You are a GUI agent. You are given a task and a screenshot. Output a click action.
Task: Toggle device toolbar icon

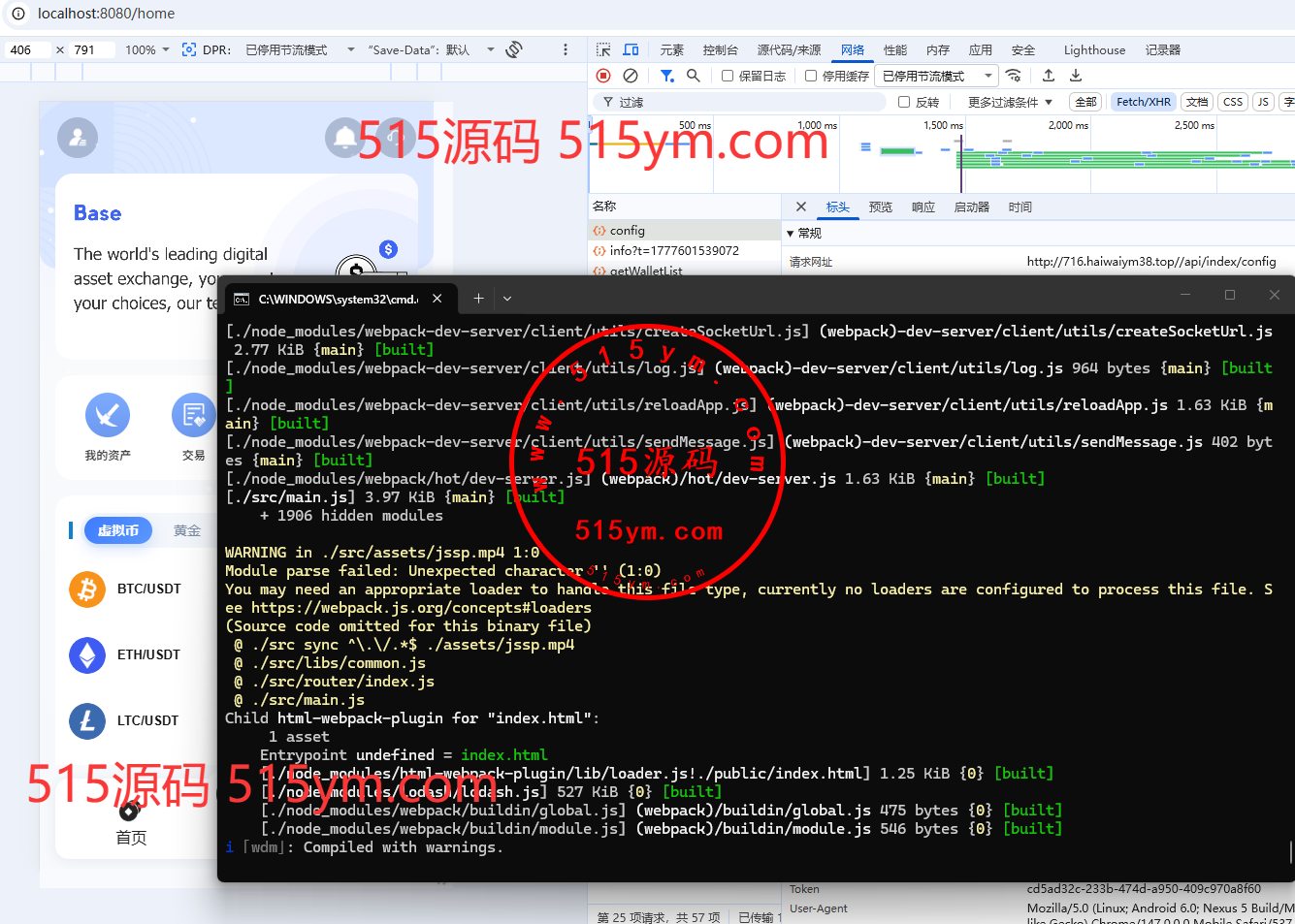(x=631, y=49)
